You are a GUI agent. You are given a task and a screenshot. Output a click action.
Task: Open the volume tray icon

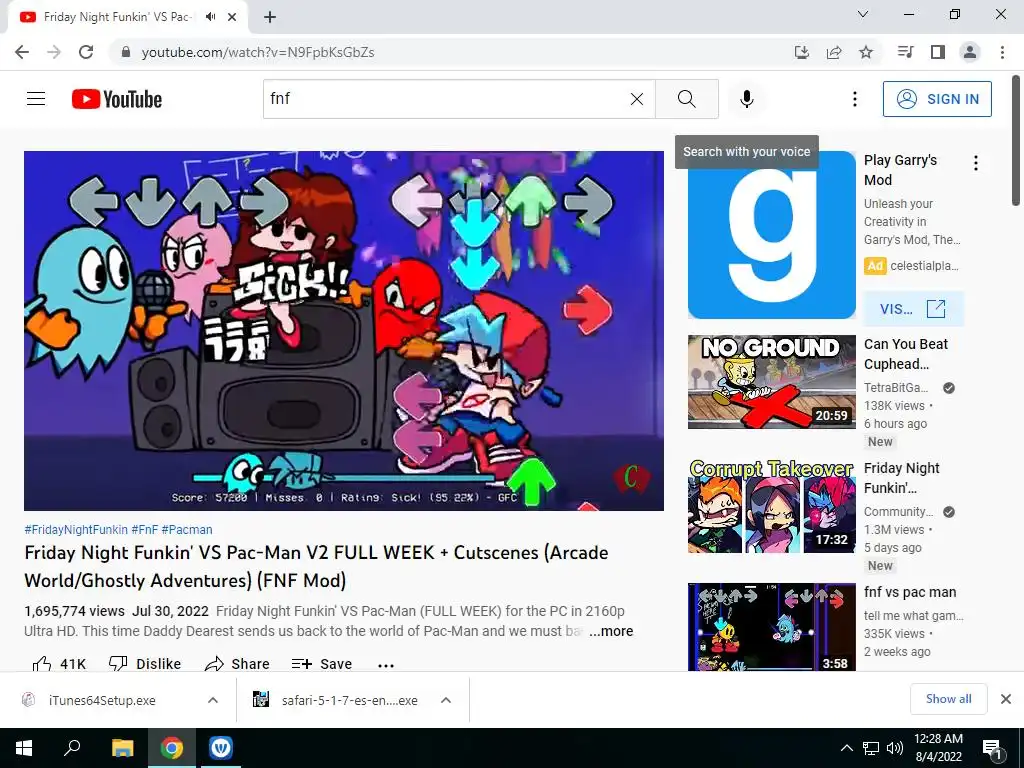point(895,748)
